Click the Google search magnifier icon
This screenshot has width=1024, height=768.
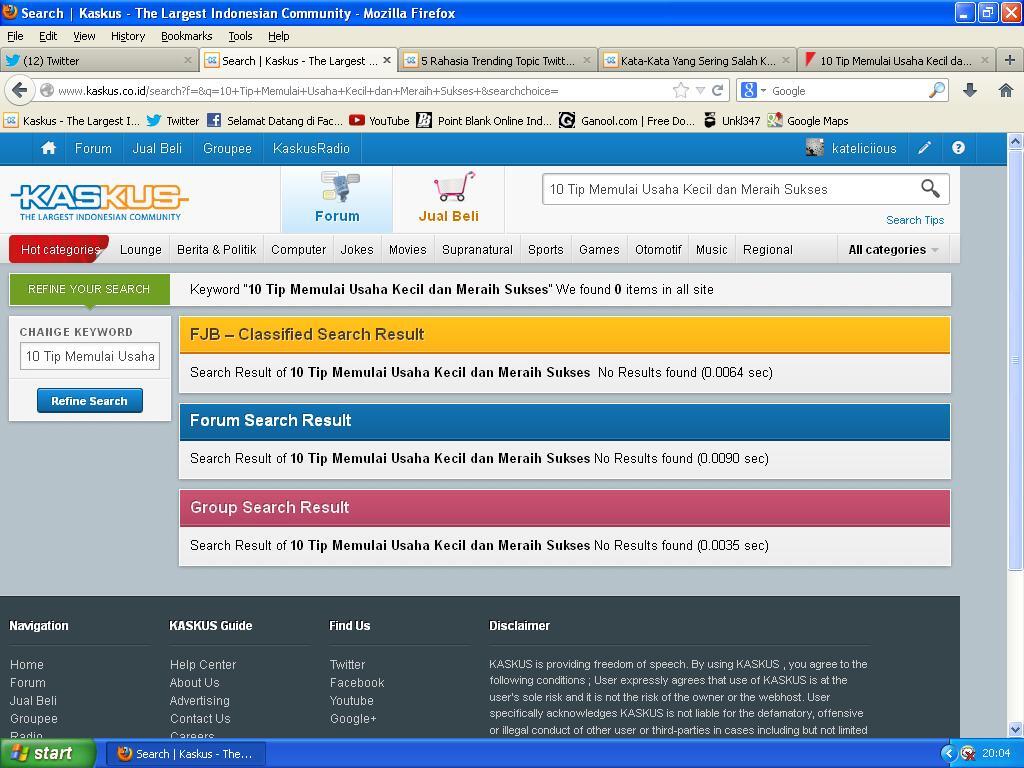click(x=936, y=91)
